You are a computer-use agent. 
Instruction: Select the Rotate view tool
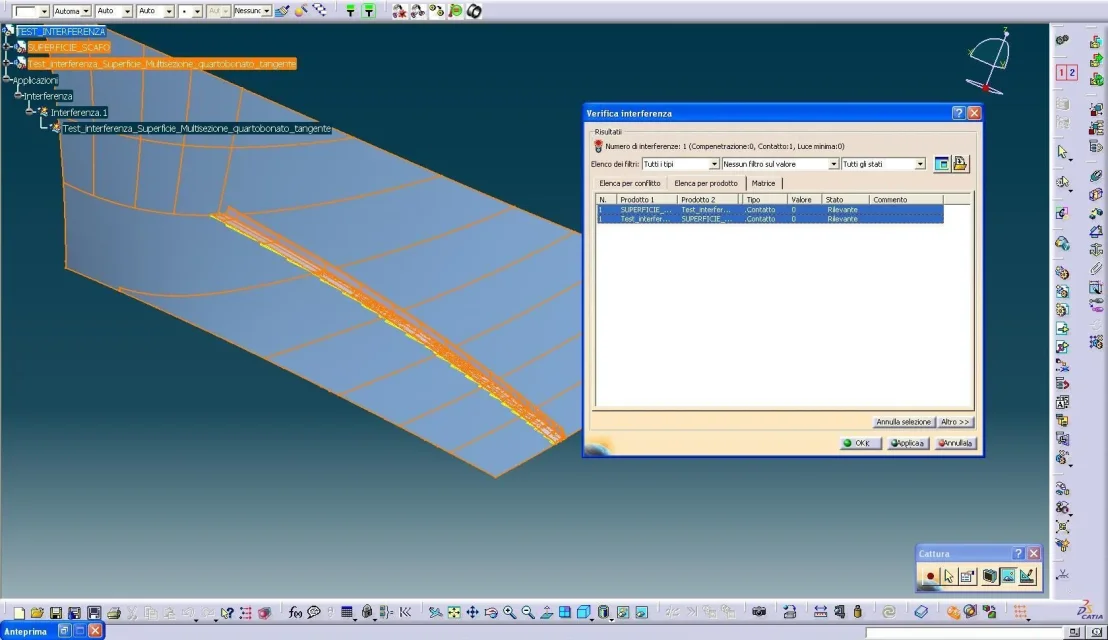click(490, 612)
